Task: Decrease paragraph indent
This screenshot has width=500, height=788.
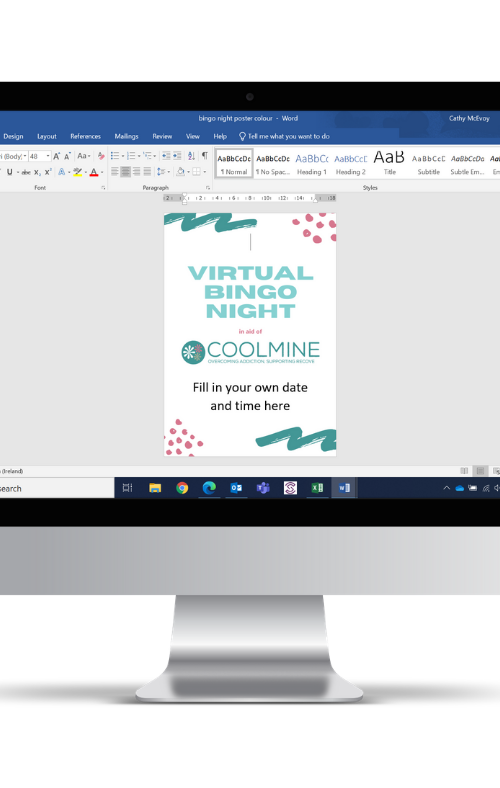Action: click(166, 156)
